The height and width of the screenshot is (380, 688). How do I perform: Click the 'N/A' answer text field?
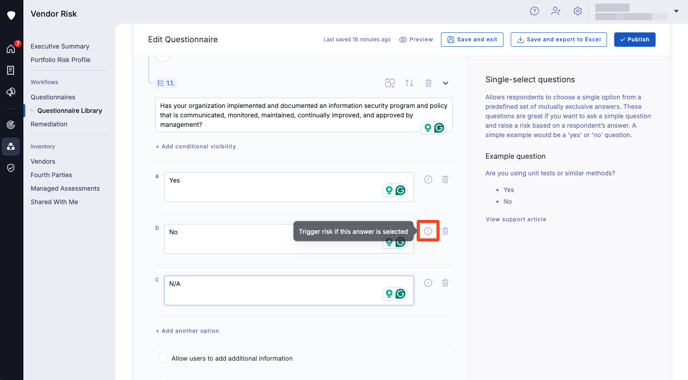(x=289, y=290)
